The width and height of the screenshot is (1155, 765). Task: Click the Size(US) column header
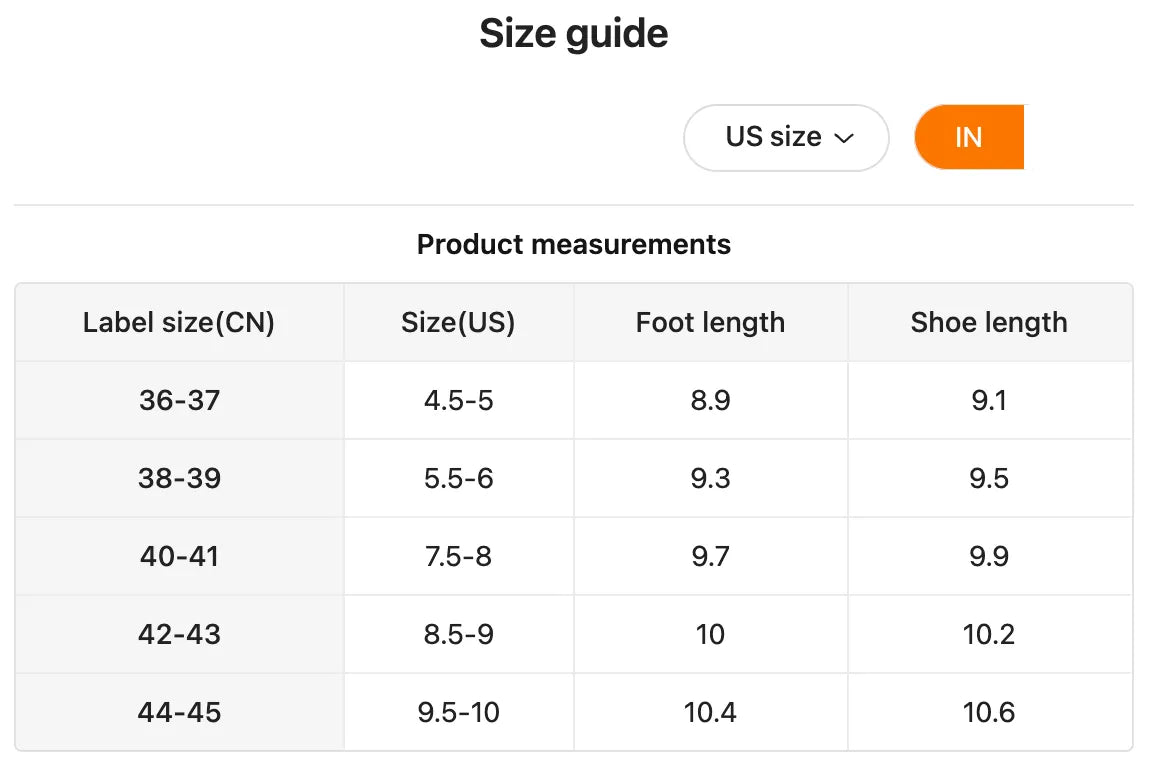pos(458,323)
